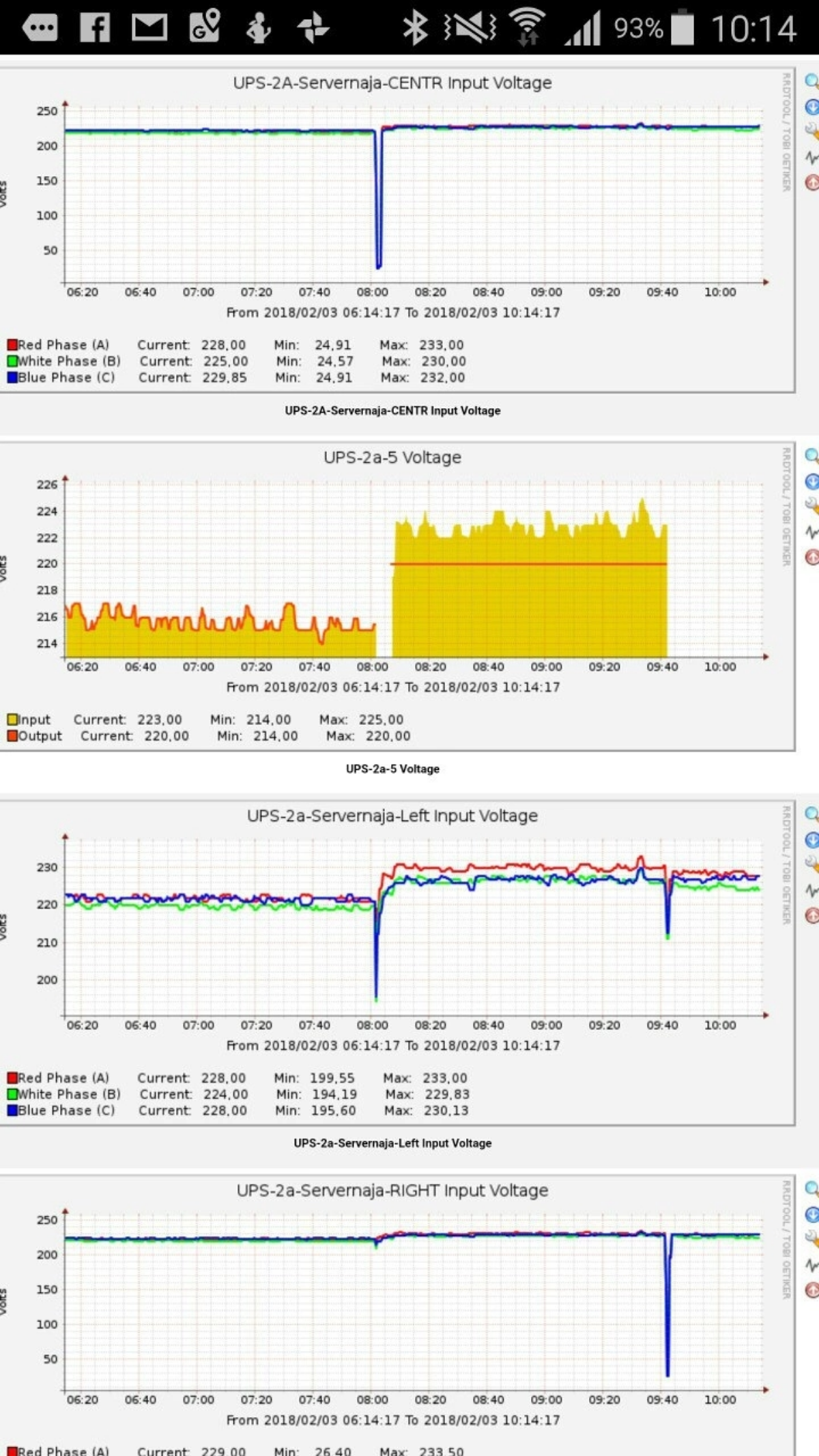The image size is (819, 1456).
Task: Click CENTR Red Phase current value '228,00'
Action: point(223,345)
